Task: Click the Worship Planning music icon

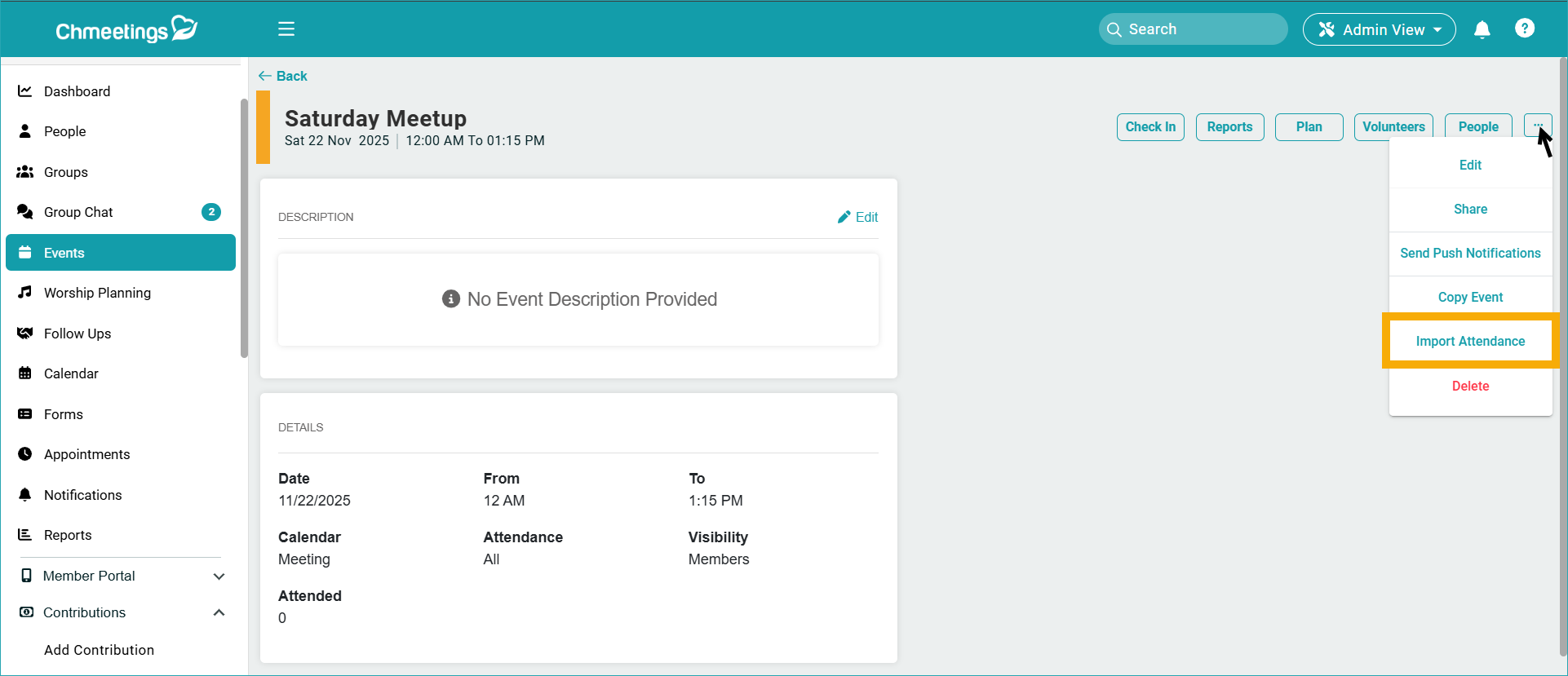Action: pyautogui.click(x=25, y=293)
